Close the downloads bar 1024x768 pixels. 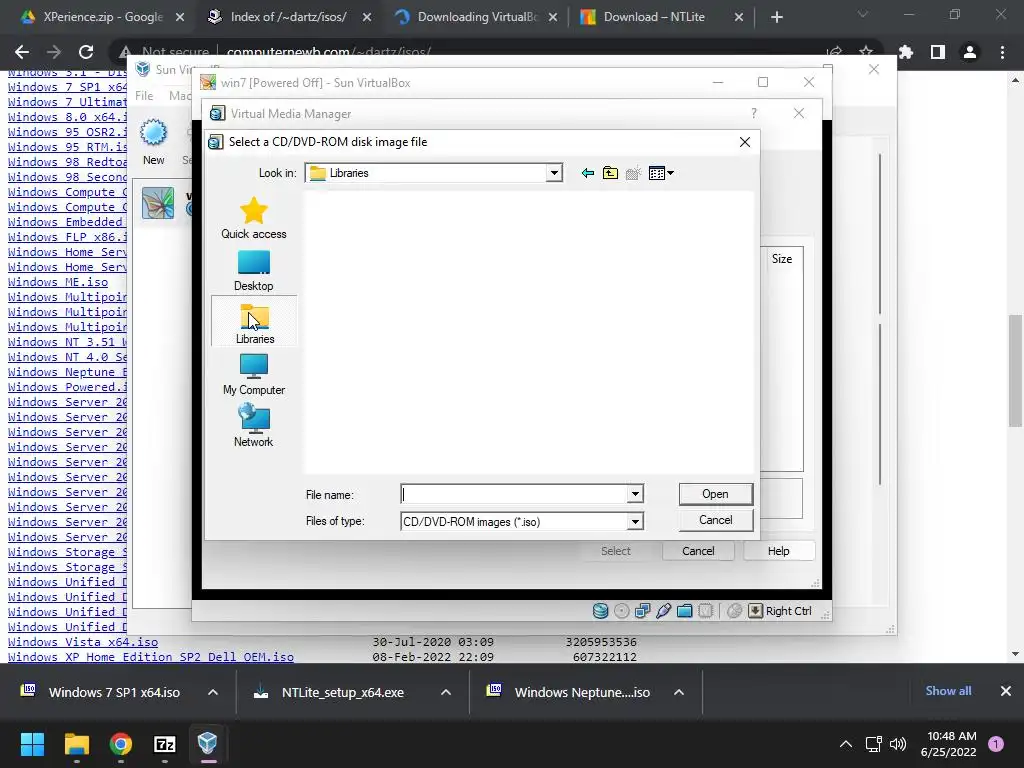tap(1006, 691)
